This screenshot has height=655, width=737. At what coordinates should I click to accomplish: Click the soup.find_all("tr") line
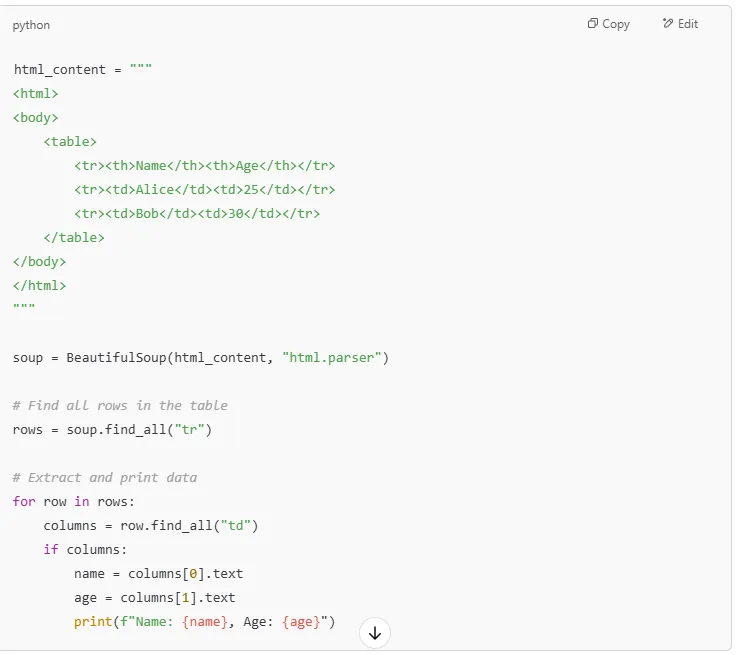(x=112, y=429)
